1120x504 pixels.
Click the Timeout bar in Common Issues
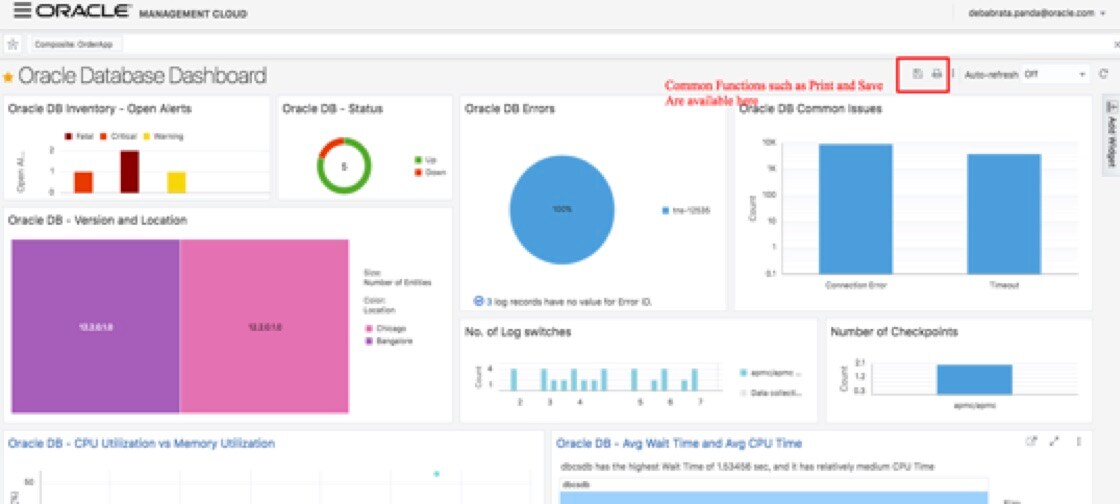pyautogui.click(x=1004, y=213)
